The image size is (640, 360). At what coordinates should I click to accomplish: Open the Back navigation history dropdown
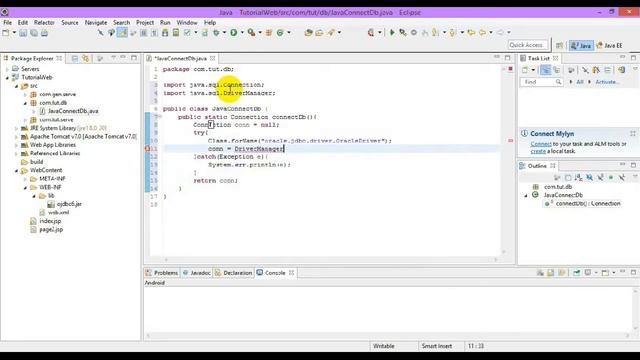point(491,32)
